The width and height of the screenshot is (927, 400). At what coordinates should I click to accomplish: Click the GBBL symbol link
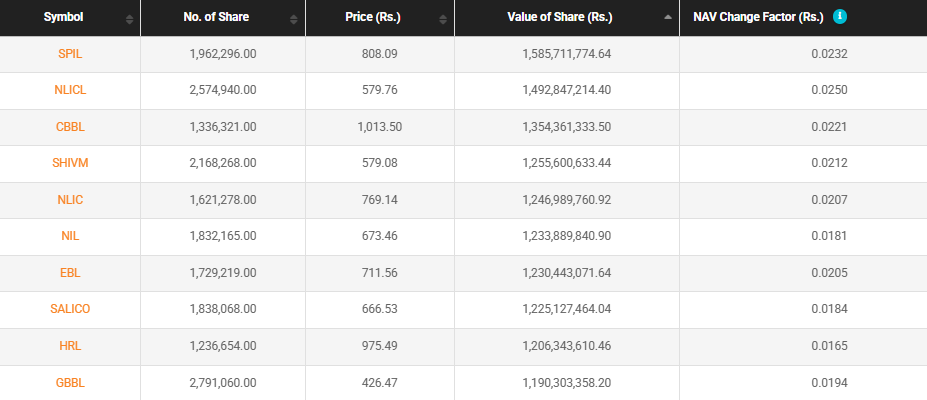(70, 383)
